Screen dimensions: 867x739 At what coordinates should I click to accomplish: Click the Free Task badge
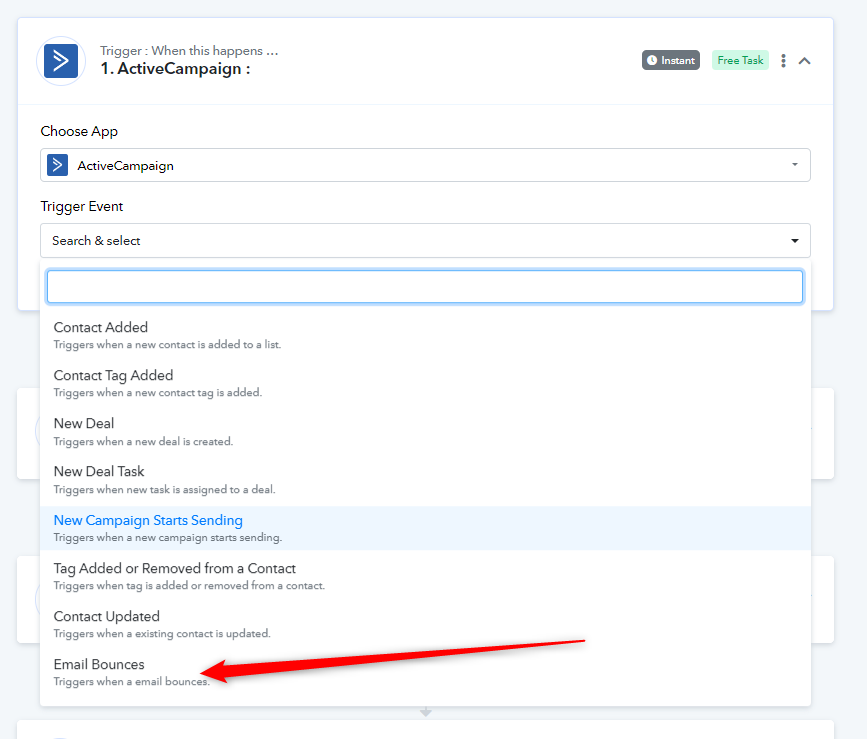tap(740, 60)
